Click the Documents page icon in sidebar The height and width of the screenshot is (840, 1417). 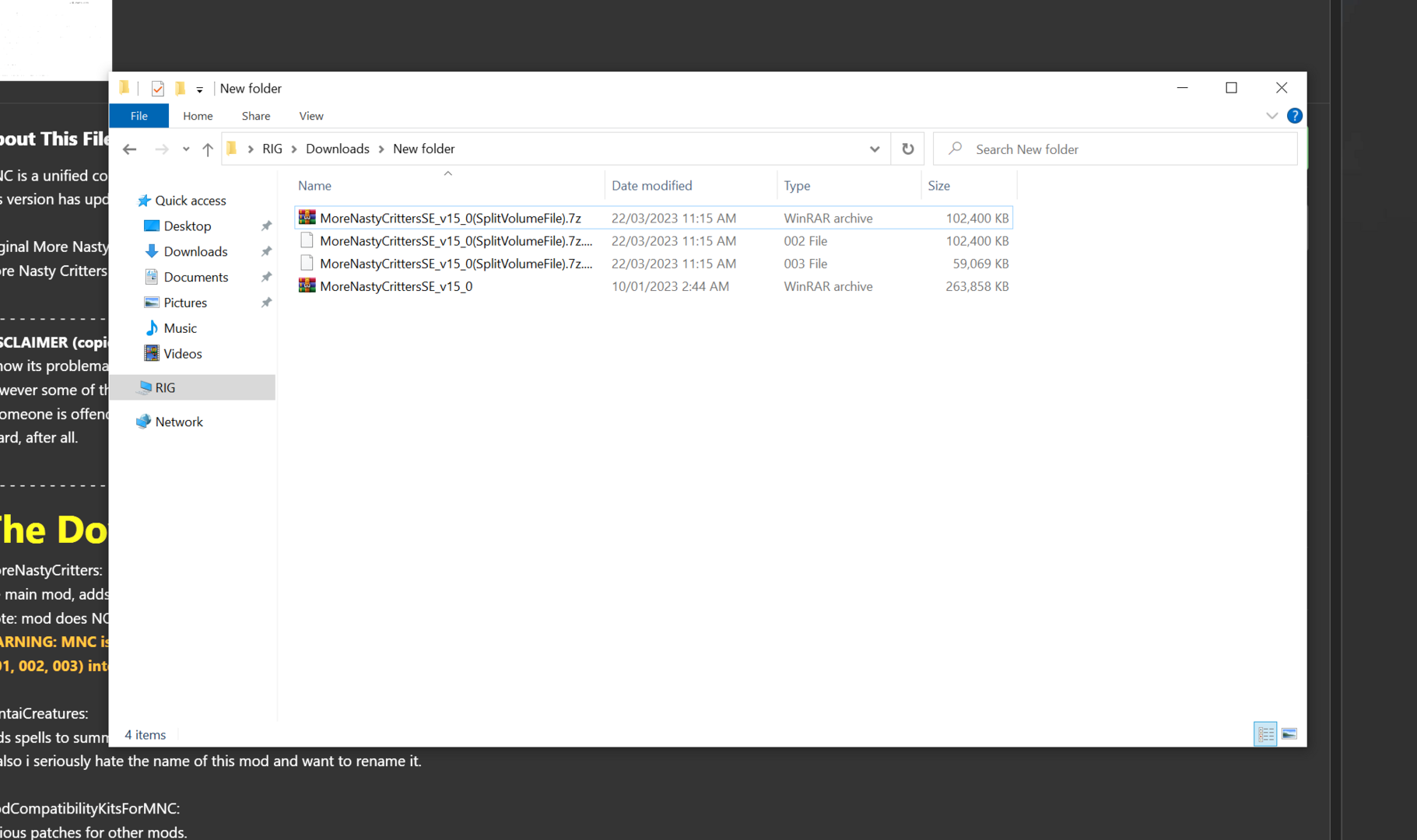click(x=152, y=278)
